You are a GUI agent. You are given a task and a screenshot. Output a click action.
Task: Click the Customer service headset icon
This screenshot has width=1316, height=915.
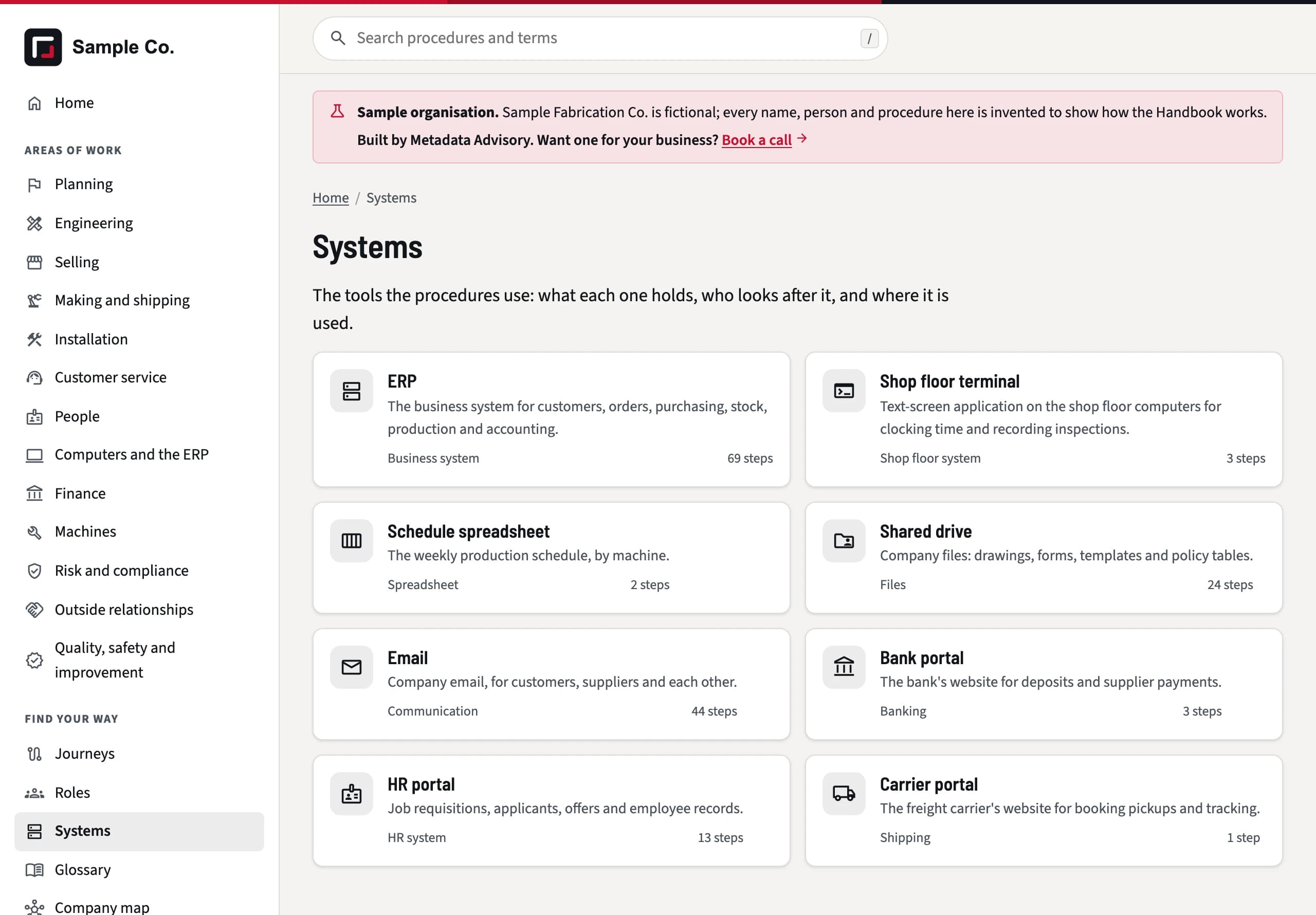[34, 378]
